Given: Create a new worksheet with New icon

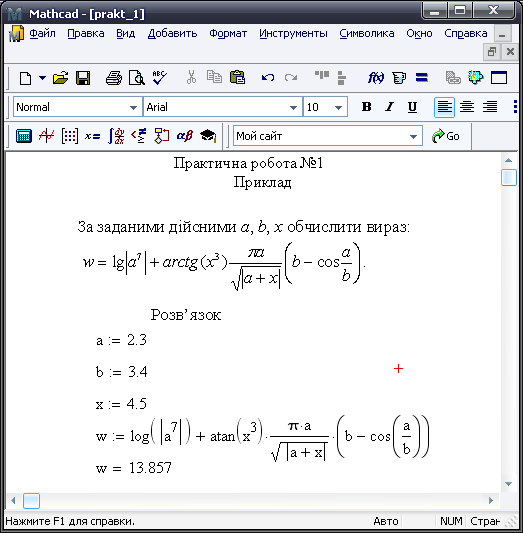Looking at the screenshot, I should point(25,78).
